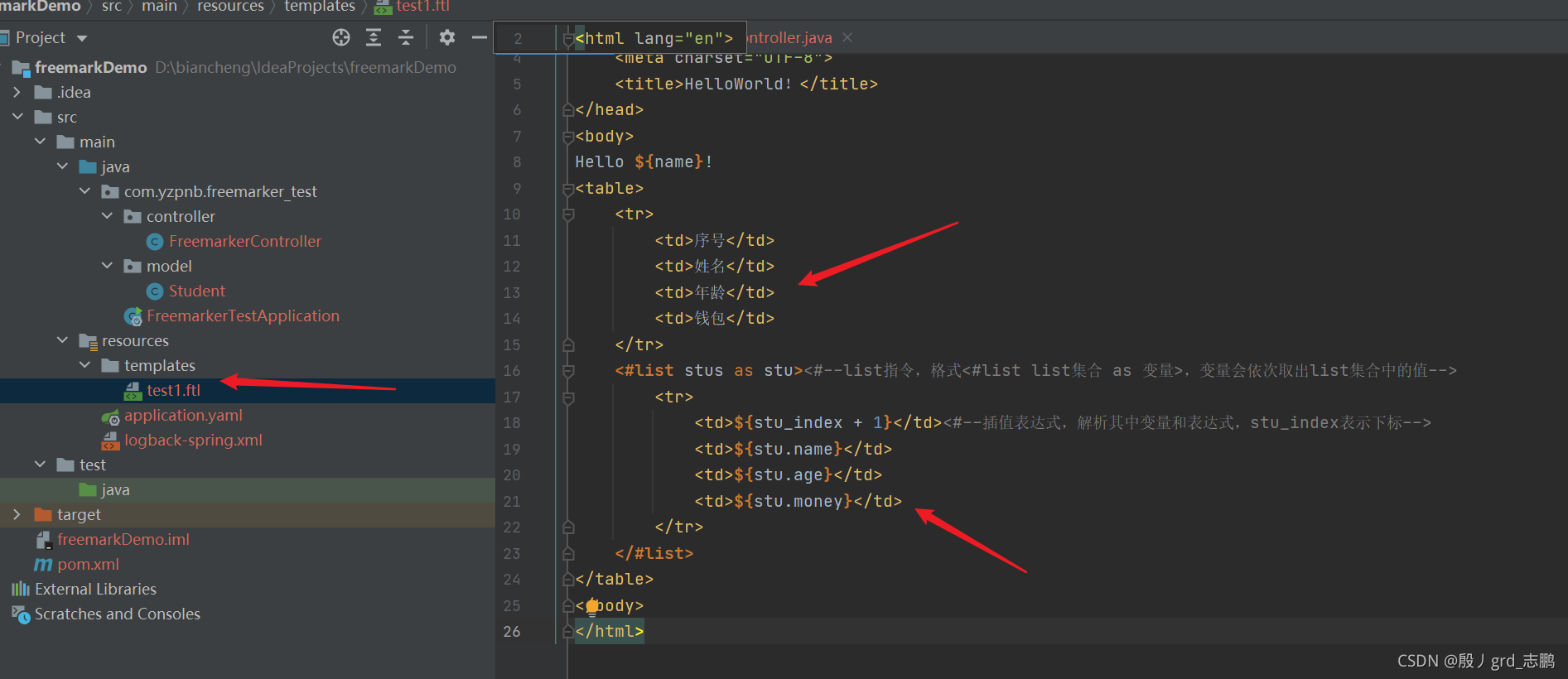Viewport: 1568px width, 679px height.
Task: Collapse the resources folder
Action: [62, 340]
